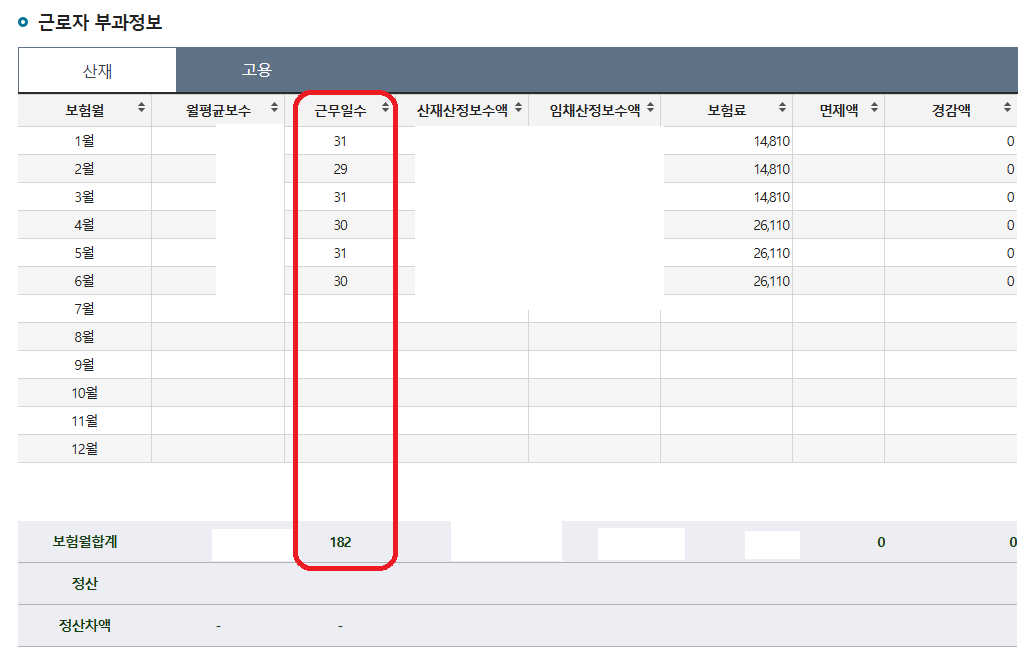Select the 7월 row label
Viewport: 1035px width, 666px height.
coord(84,309)
